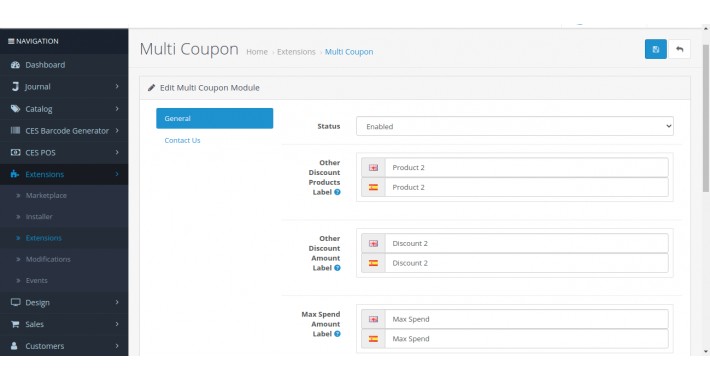This screenshot has height=380, width=710.
Task: Click the Journal J icon
Action: point(15,87)
